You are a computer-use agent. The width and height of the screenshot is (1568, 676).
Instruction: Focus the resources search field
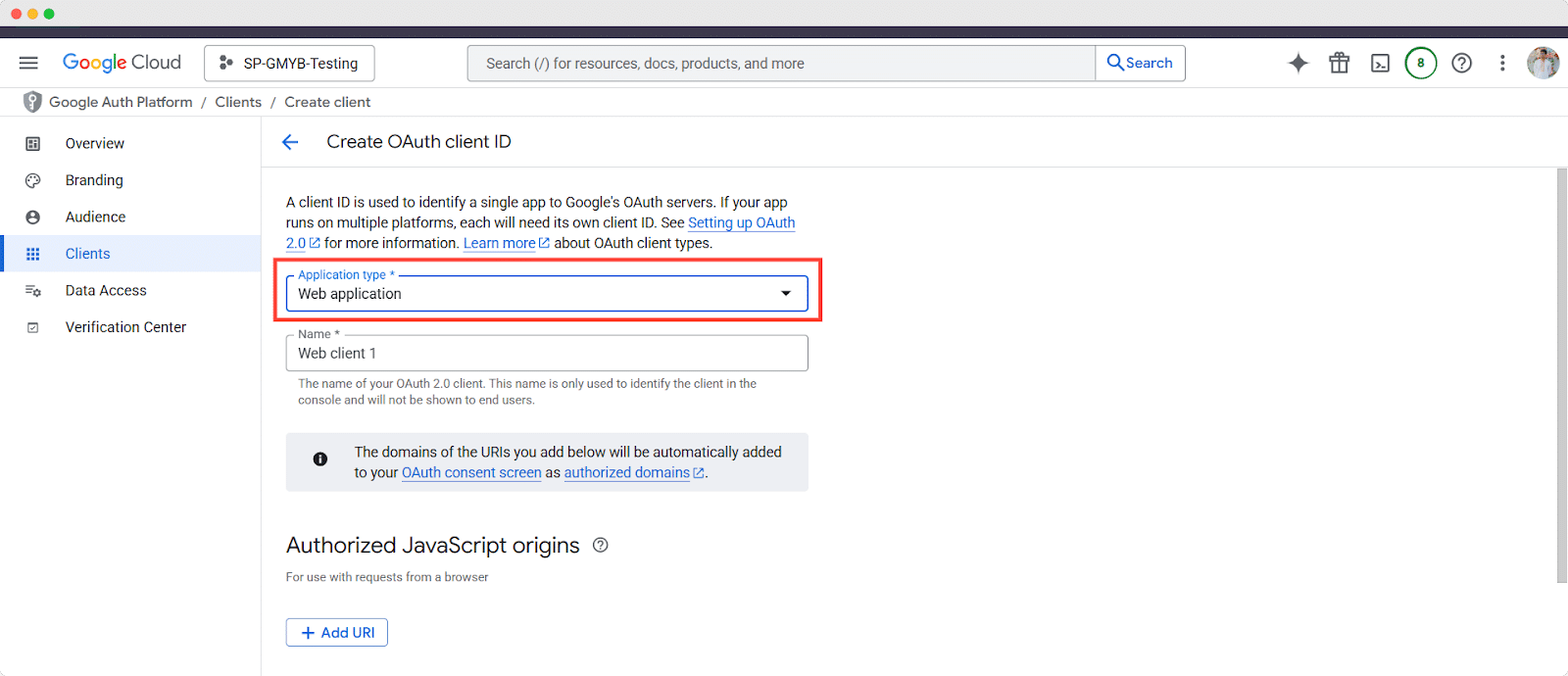click(x=781, y=63)
